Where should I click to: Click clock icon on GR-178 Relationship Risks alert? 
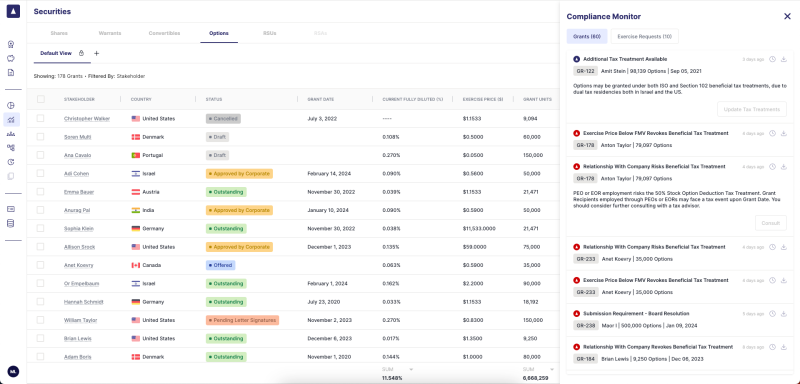coord(772,167)
